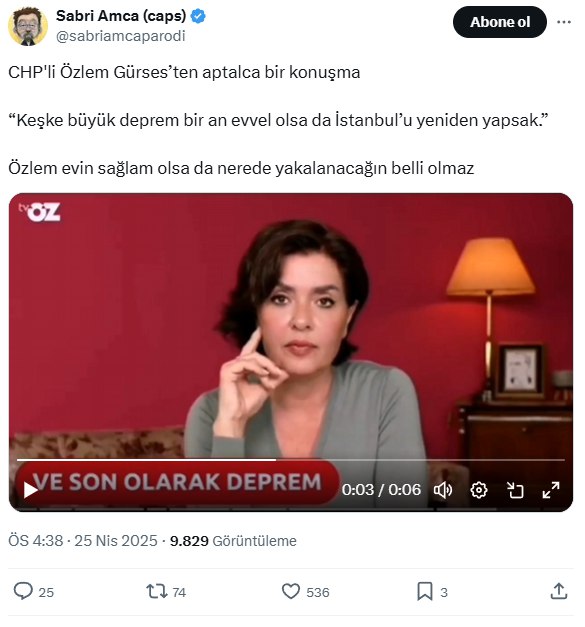Like the tweet with the heart icon
This screenshot has width=585, height=627.
coord(291,591)
